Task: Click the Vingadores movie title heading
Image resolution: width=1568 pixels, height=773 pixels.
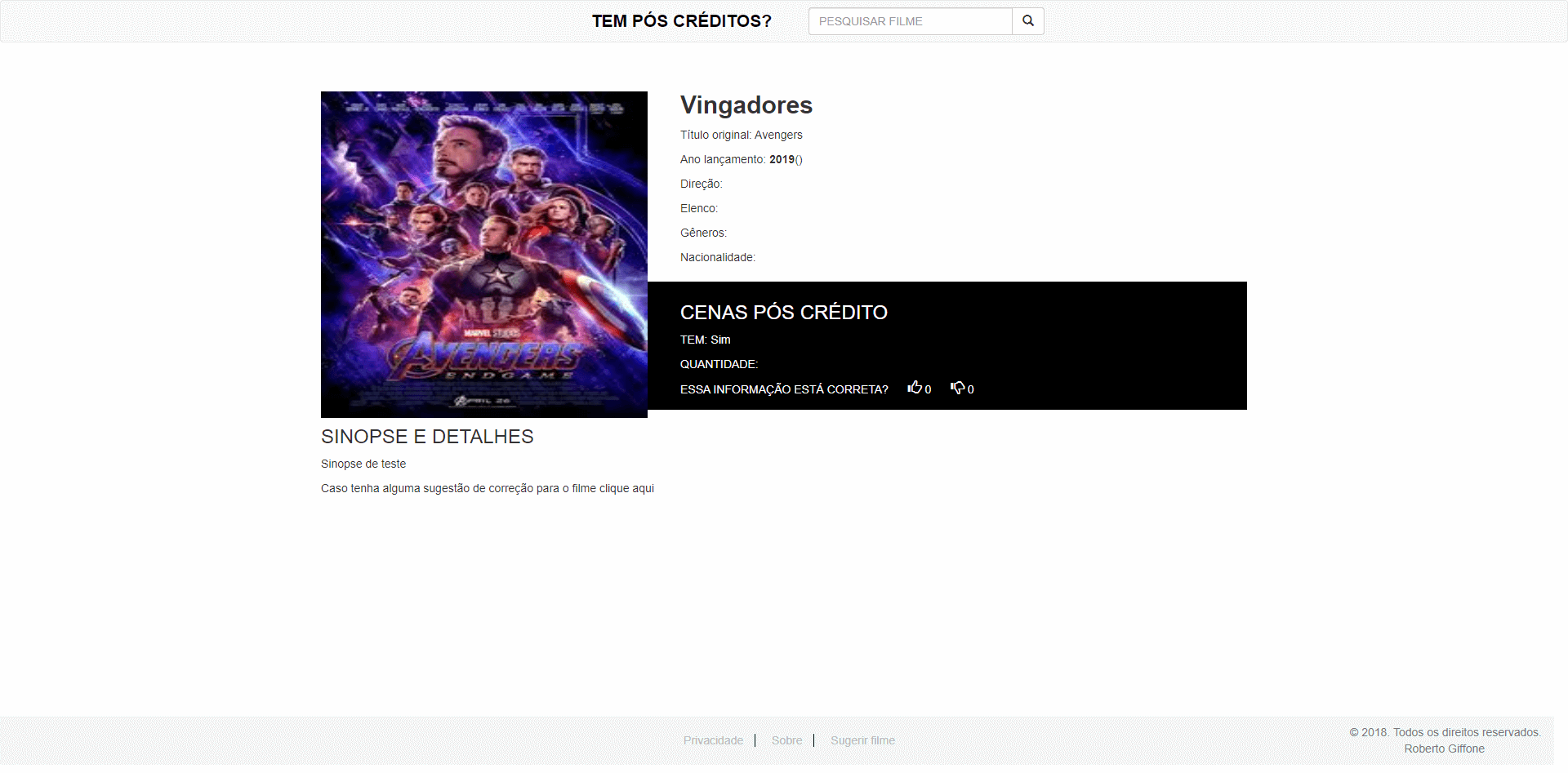Action: [746, 104]
